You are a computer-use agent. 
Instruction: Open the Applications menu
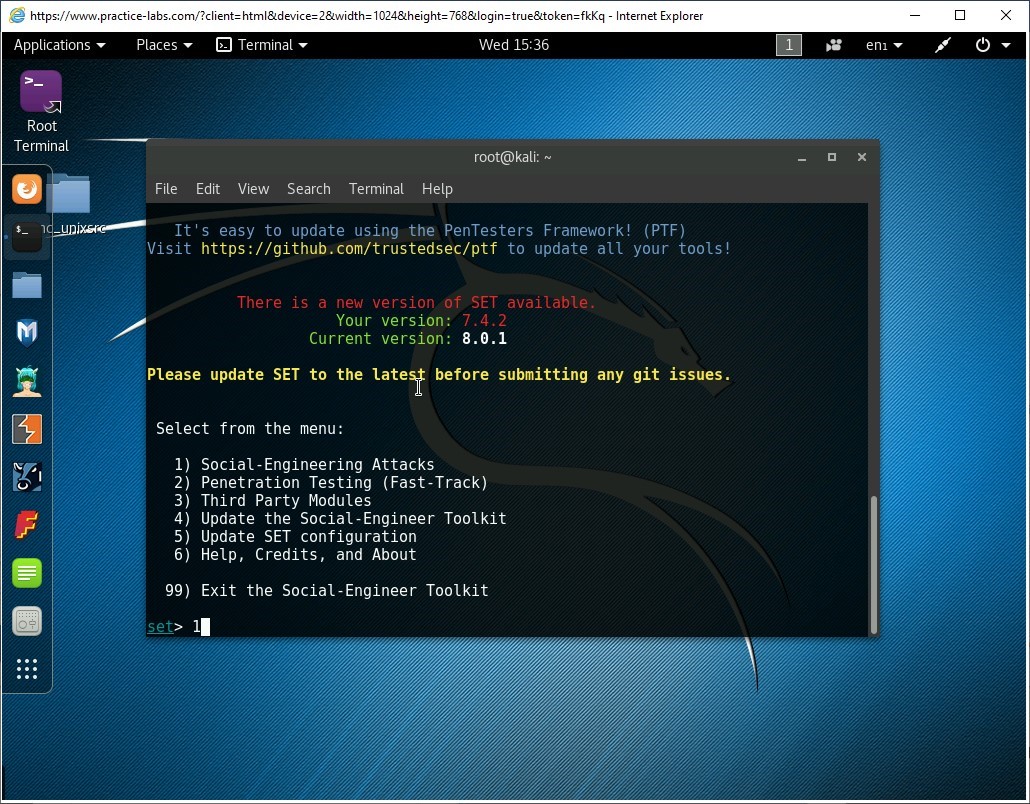coord(59,45)
